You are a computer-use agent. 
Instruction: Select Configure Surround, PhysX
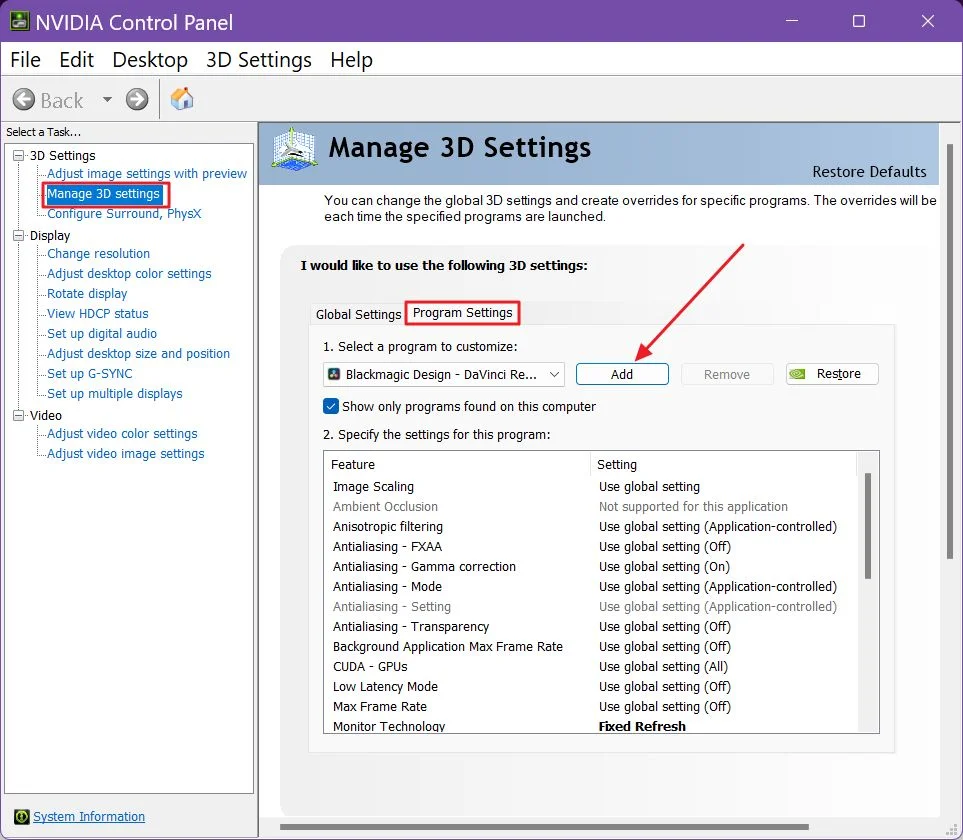[124, 214]
